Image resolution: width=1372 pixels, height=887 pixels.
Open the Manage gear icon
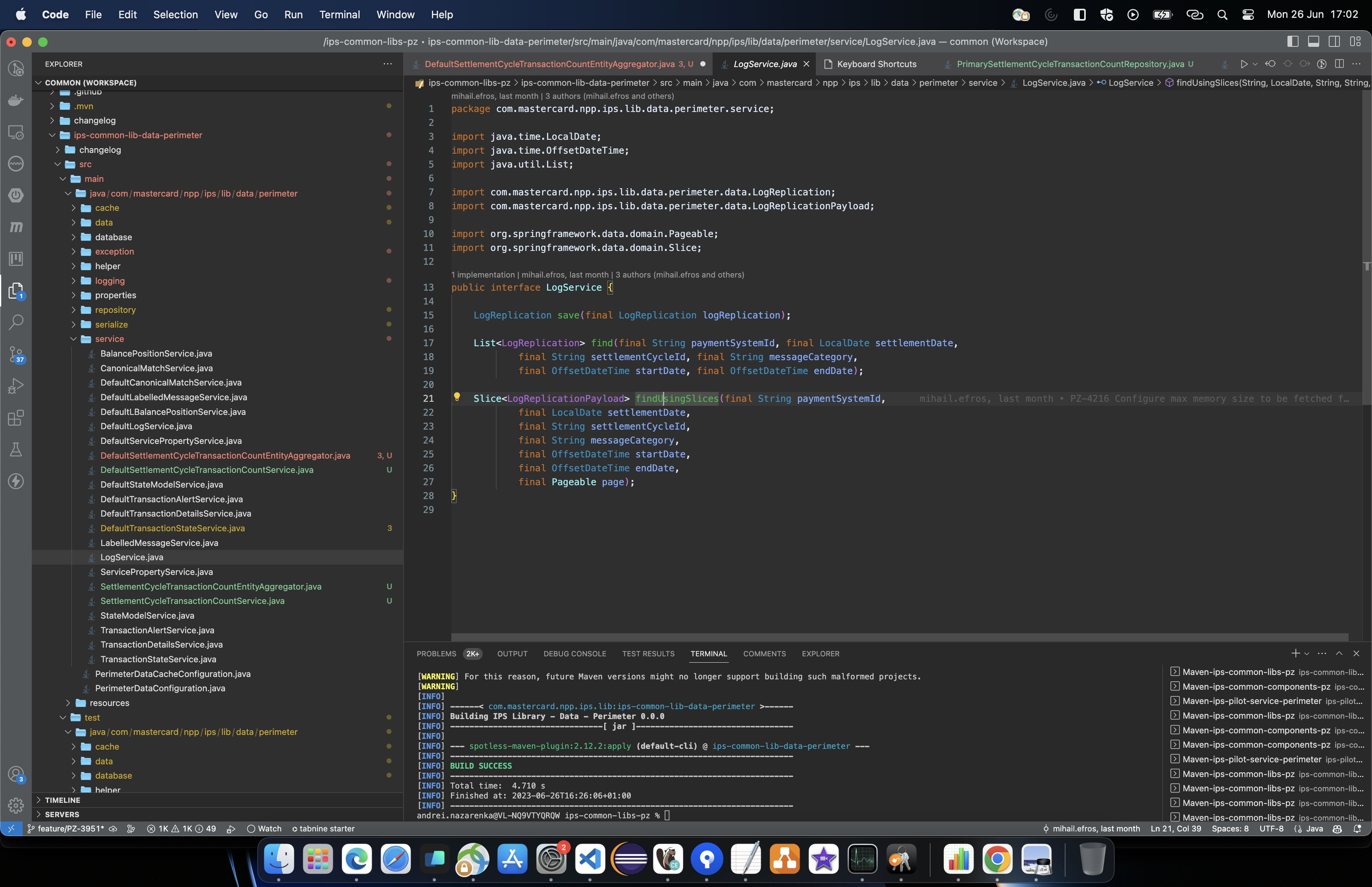(x=16, y=805)
